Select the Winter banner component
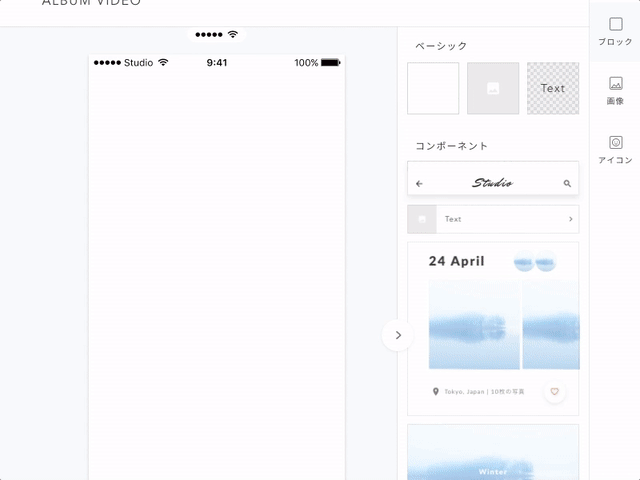Screen dimensions: 640x480 pyautogui.click(x=493, y=455)
